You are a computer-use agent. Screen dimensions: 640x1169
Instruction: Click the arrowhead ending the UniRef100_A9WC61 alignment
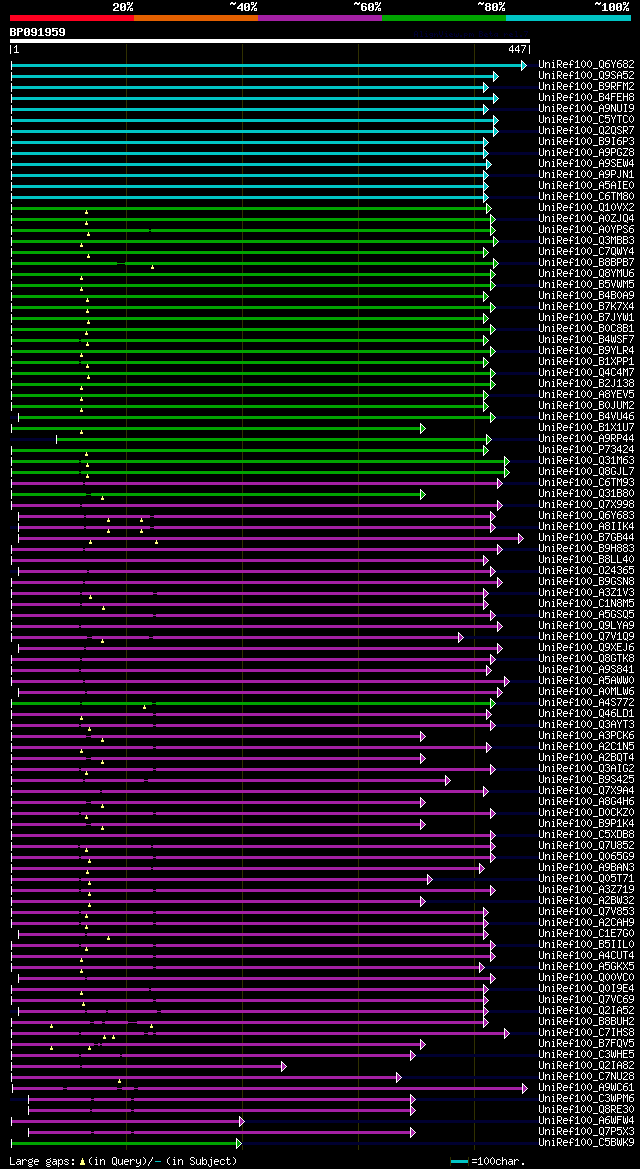[x=524, y=1088]
